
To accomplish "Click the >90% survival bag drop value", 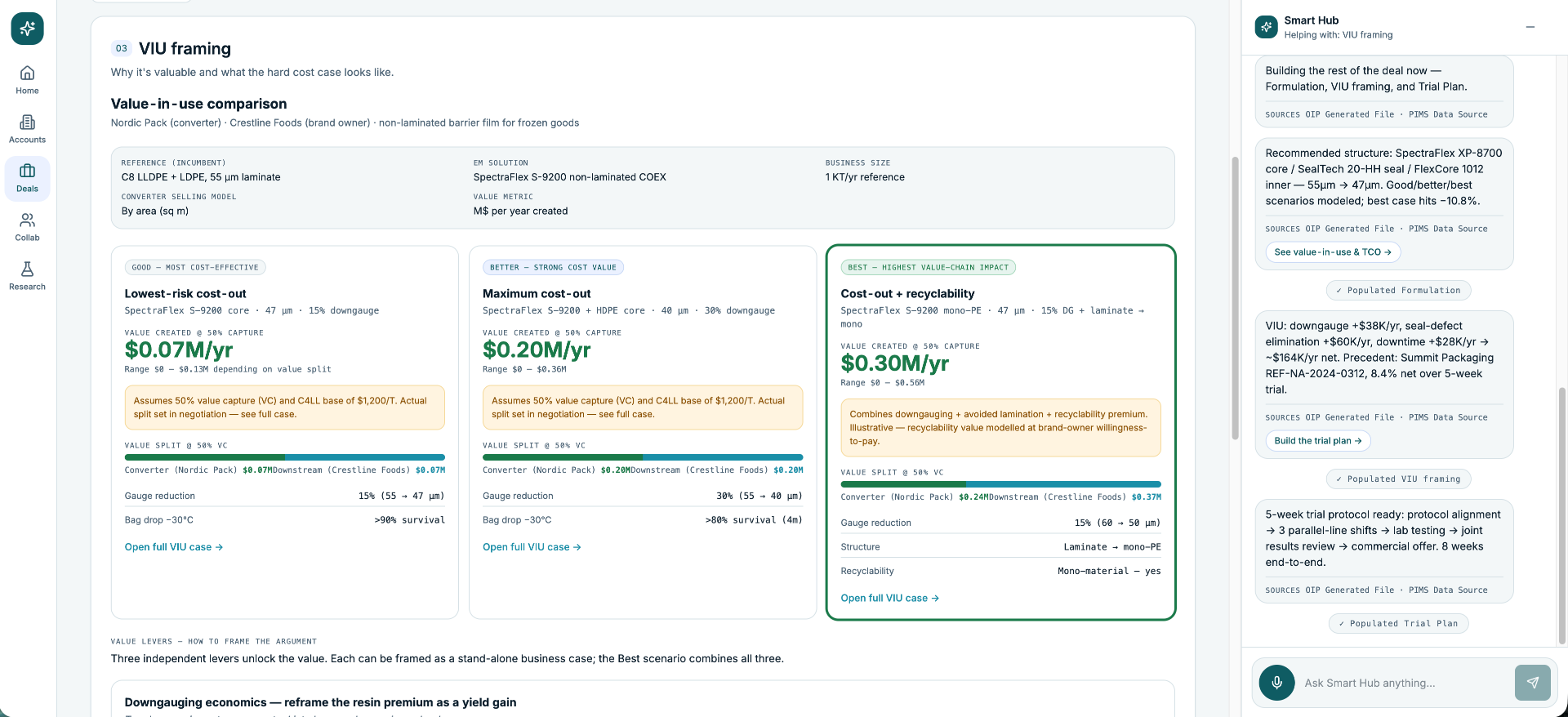I will (x=410, y=520).
